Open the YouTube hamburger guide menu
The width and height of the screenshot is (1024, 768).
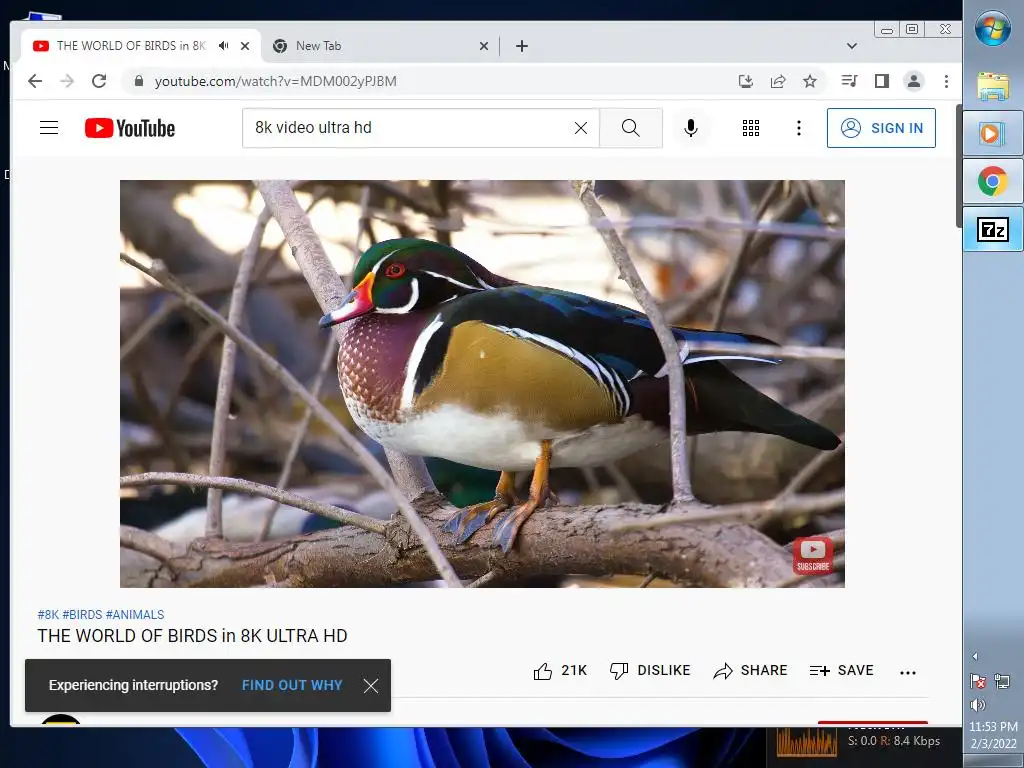click(49, 127)
